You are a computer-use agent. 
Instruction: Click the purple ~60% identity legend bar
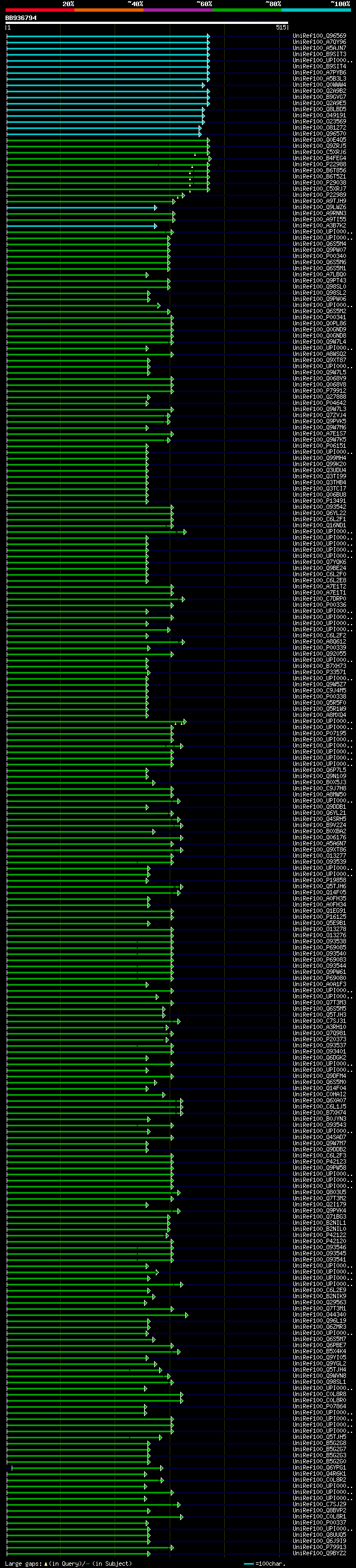click(179, 10)
